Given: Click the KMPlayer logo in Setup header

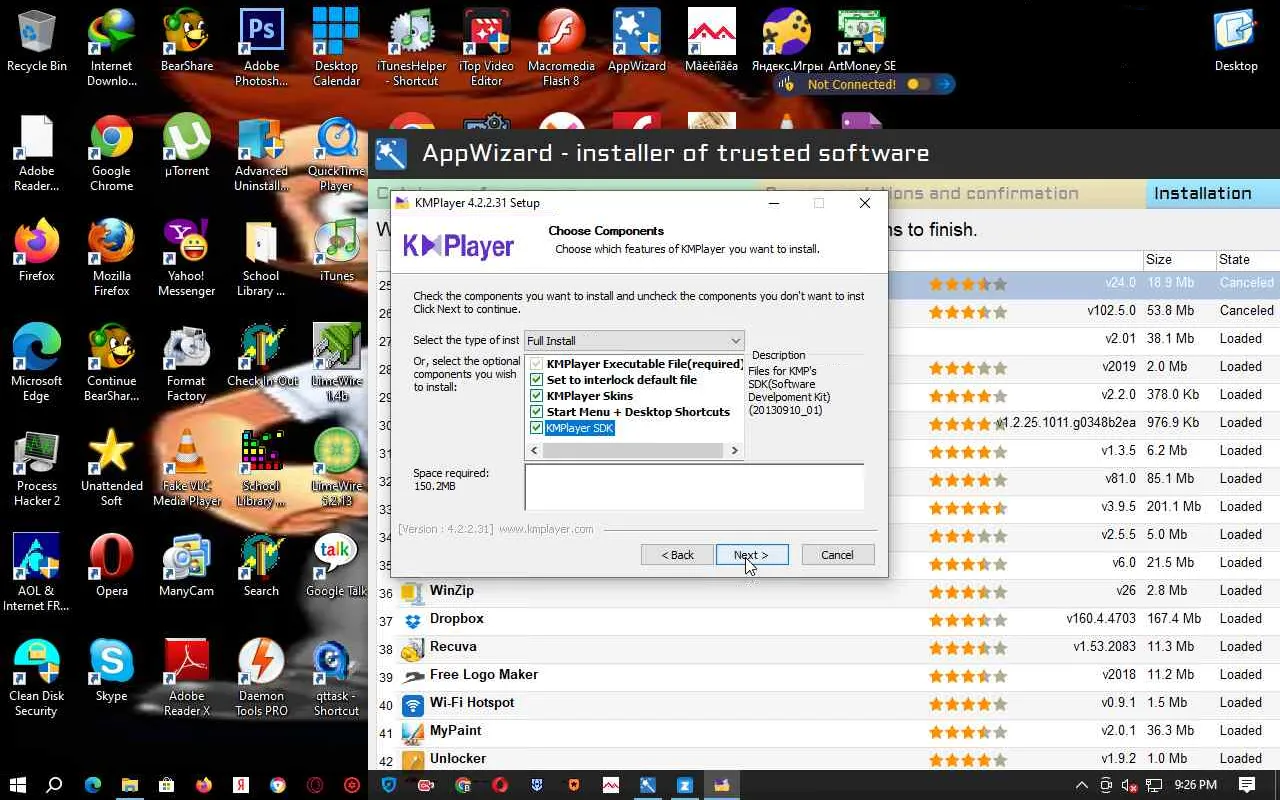Looking at the screenshot, I should 458,246.
